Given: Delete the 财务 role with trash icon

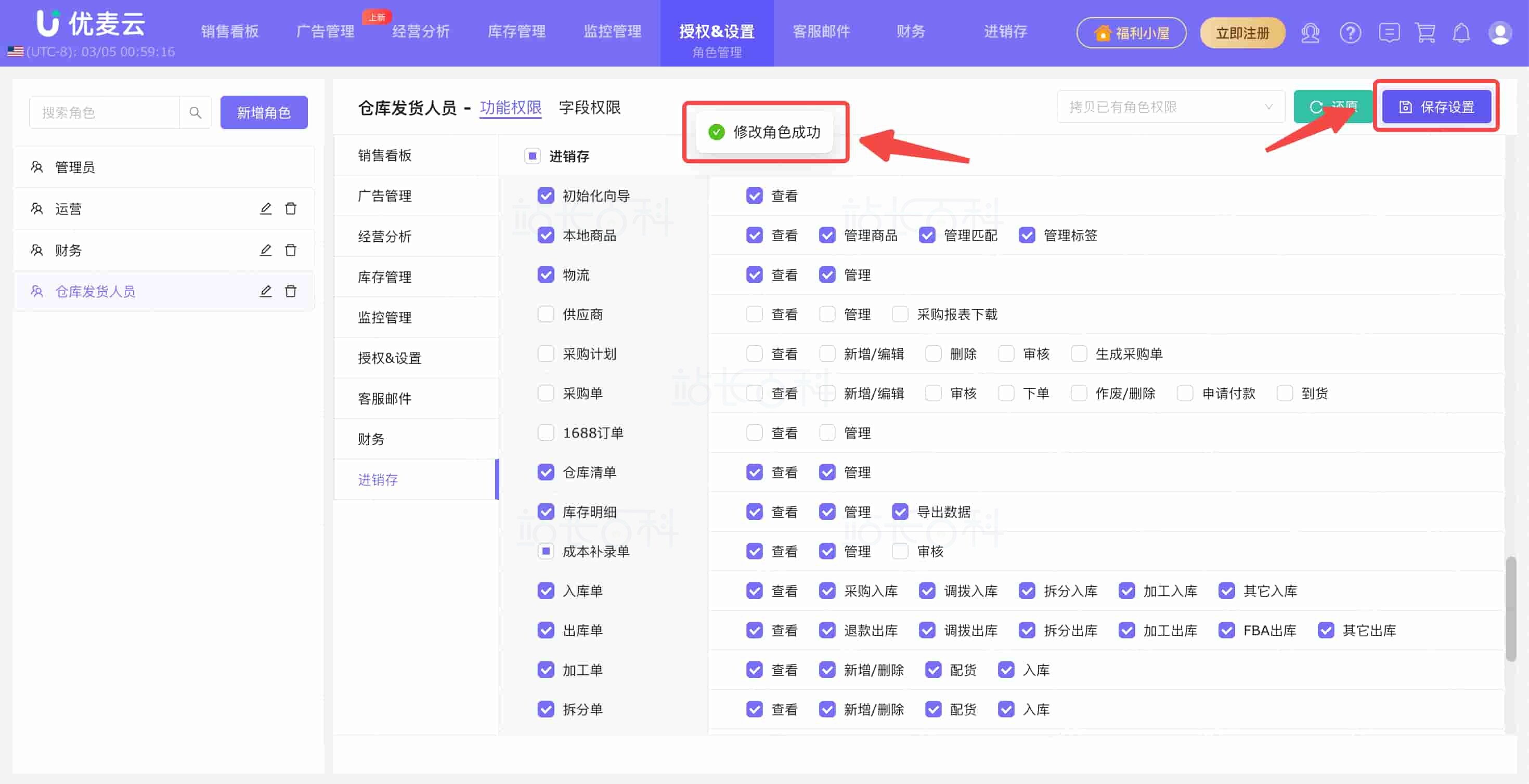Looking at the screenshot, I should [x=290, y=250].
